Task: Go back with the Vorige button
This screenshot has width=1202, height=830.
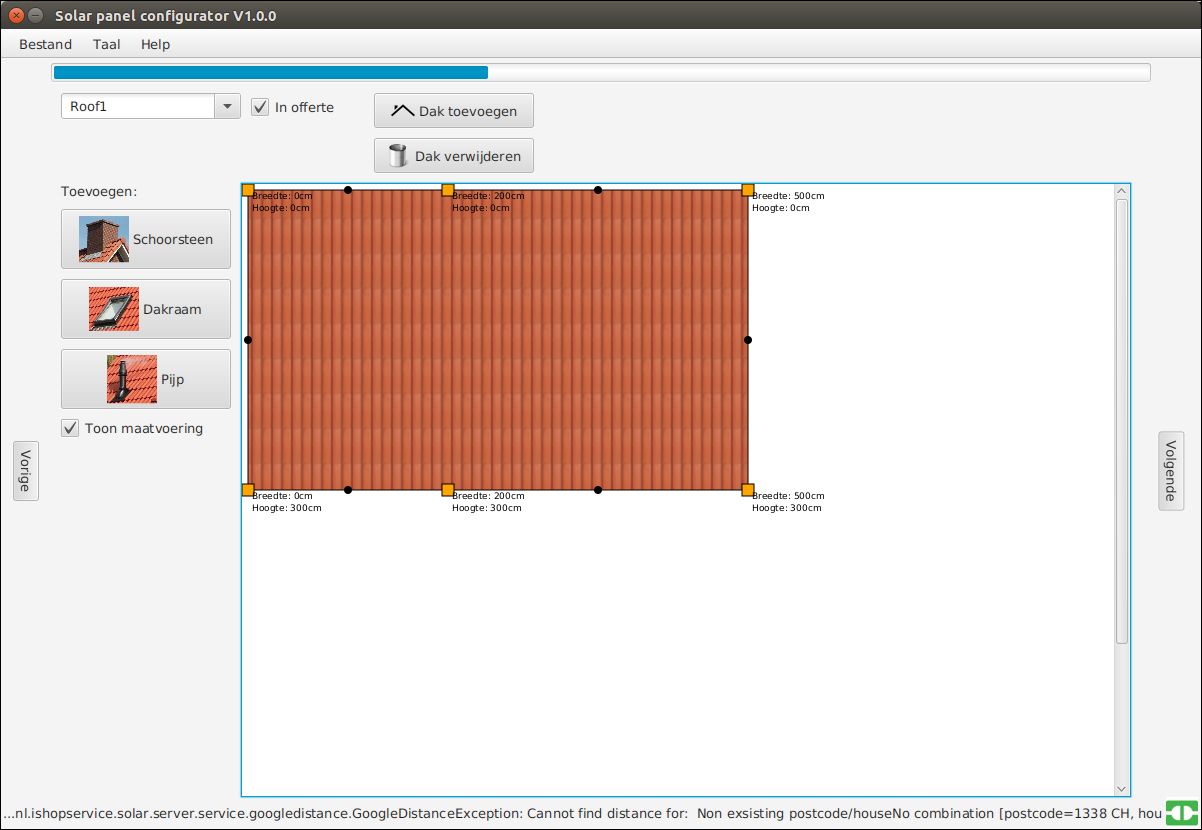Action: pyautogui.click(x=26, y=471)
